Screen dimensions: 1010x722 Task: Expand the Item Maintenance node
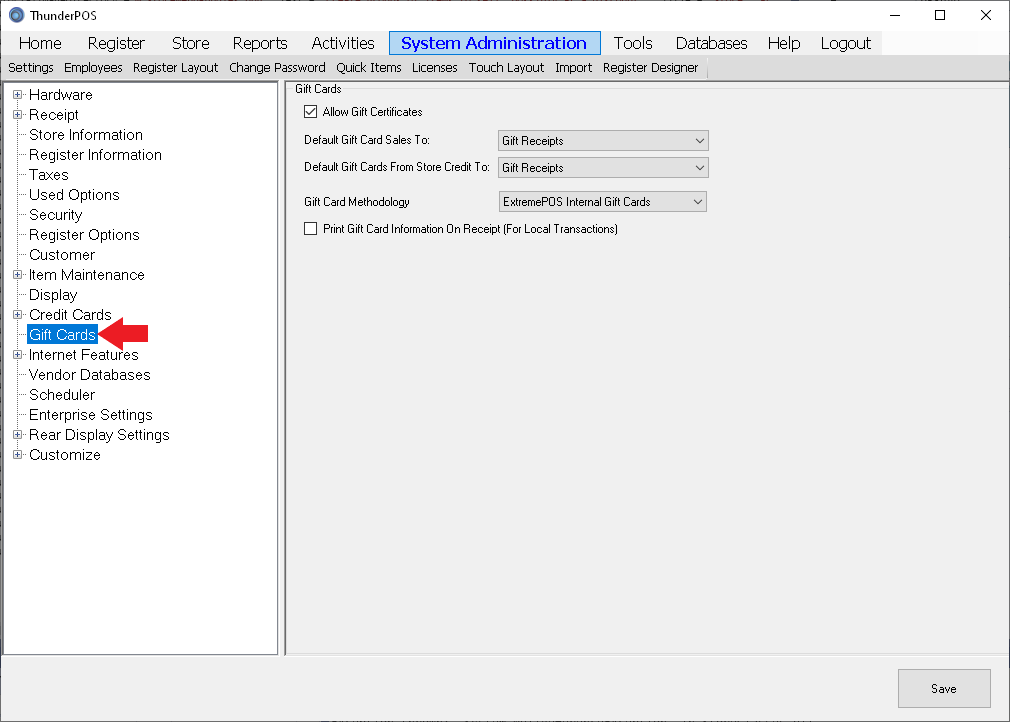pyautogui.click(x=18, y=275)
